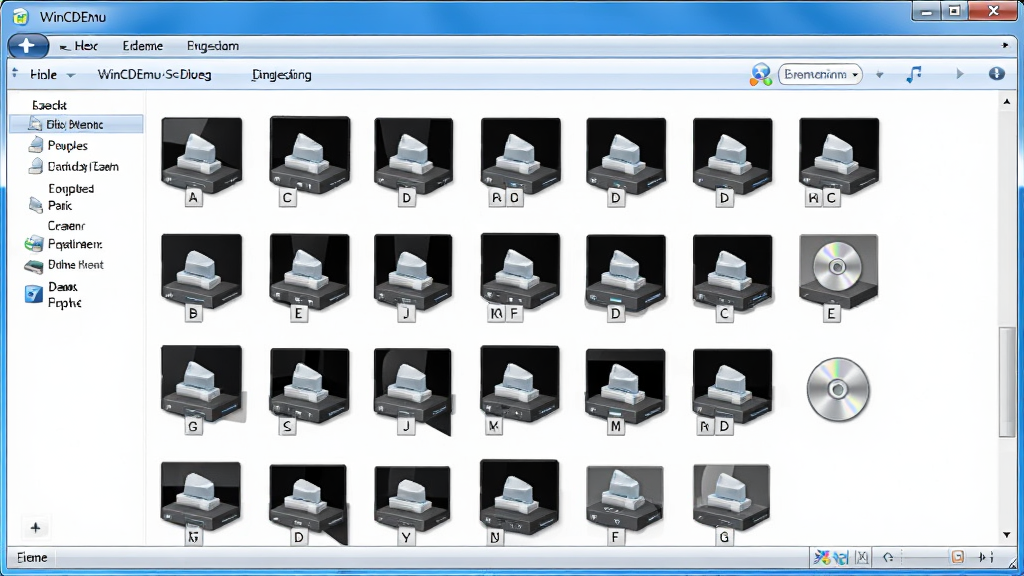Click the rotate arrow icon in the status bar
Screen dimensions: 1024x576
point(888,557)
